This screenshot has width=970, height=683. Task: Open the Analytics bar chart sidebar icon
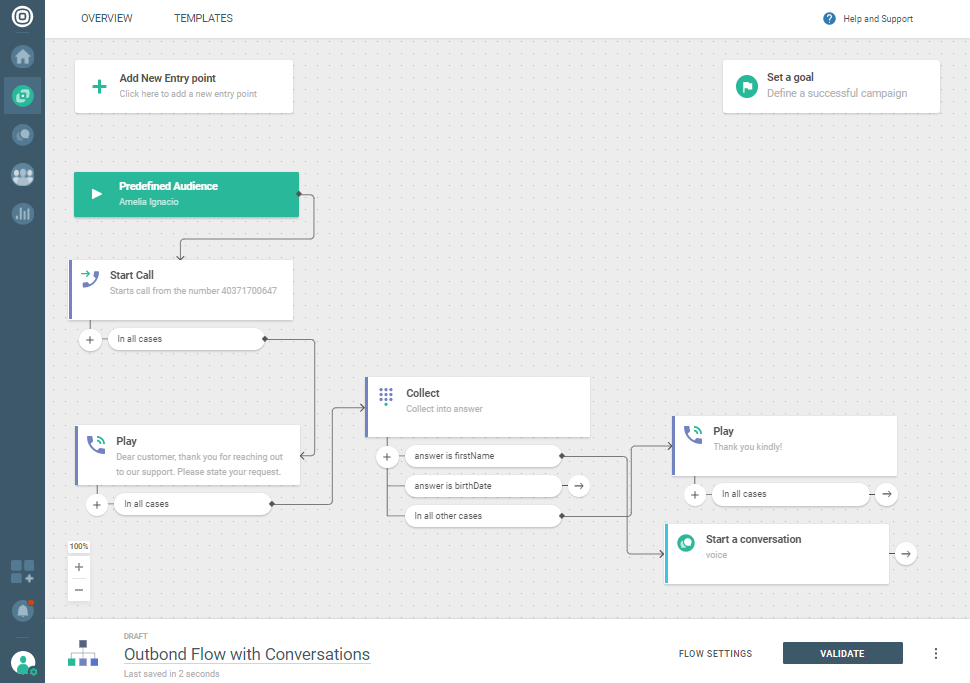pos(22,213)
